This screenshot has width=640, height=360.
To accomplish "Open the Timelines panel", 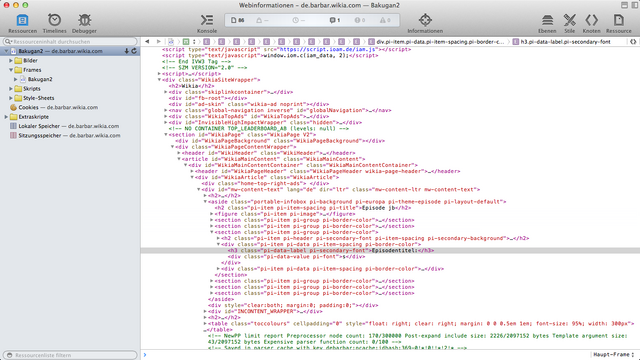I will point(54,23).
